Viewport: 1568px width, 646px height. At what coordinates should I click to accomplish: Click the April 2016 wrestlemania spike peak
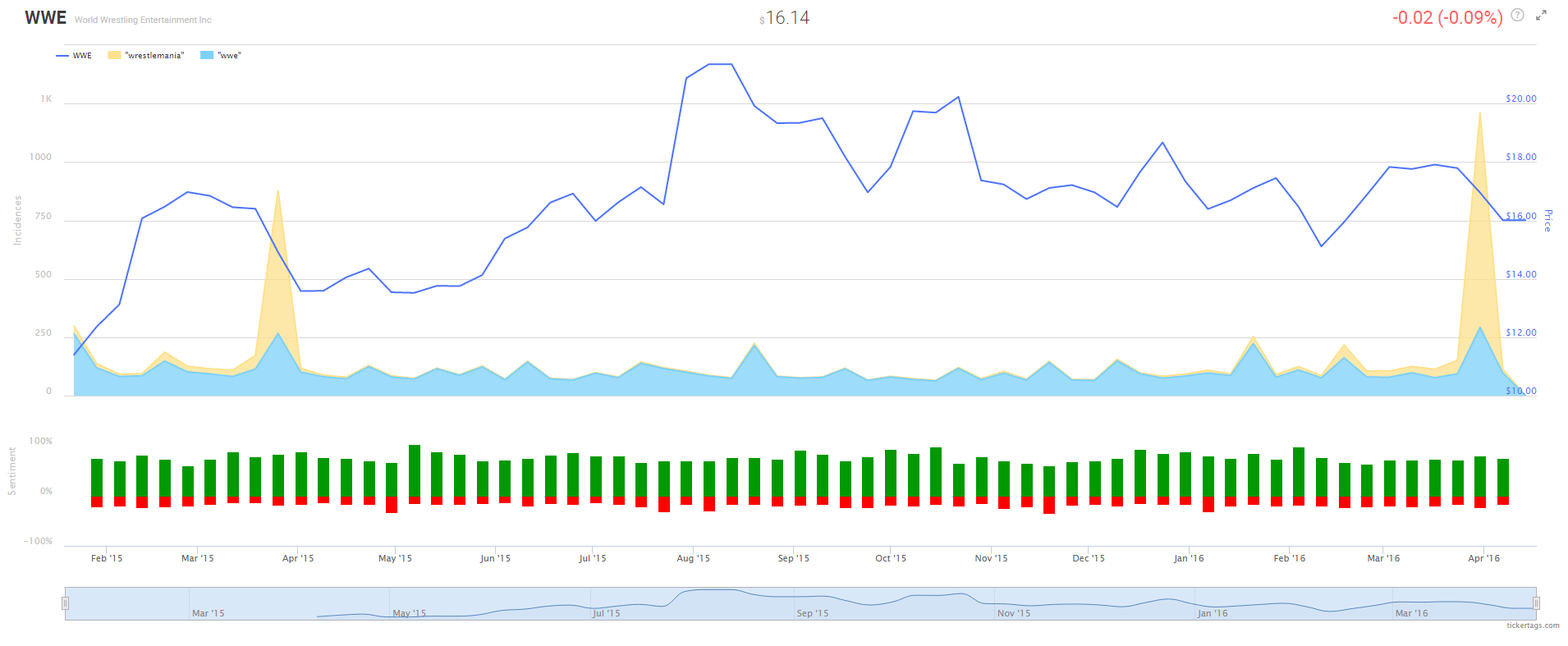click(1479, 114)
